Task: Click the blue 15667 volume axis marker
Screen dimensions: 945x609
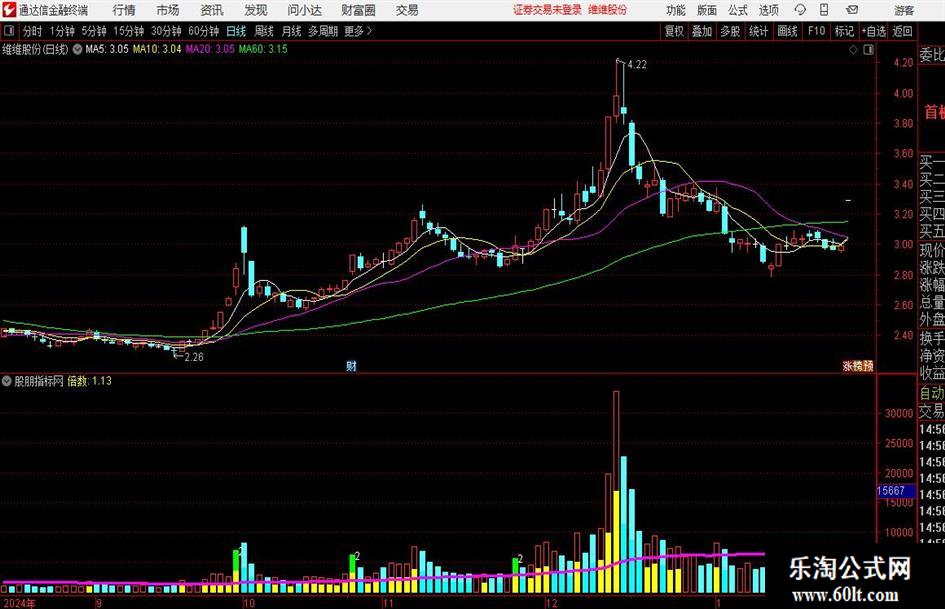Action: tap(895, 491)
